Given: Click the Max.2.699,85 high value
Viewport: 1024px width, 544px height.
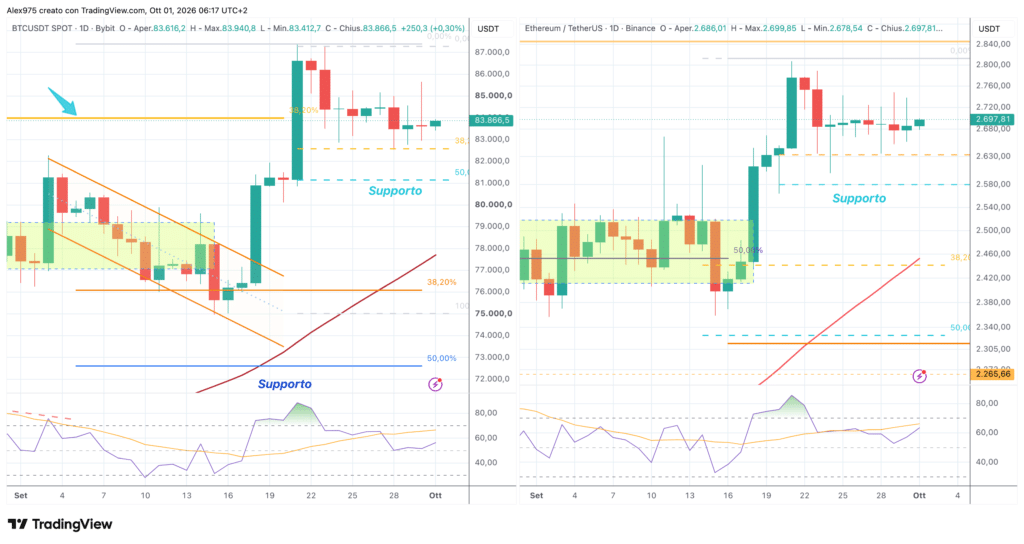Looking at the screenshot, I should point(771,29).
